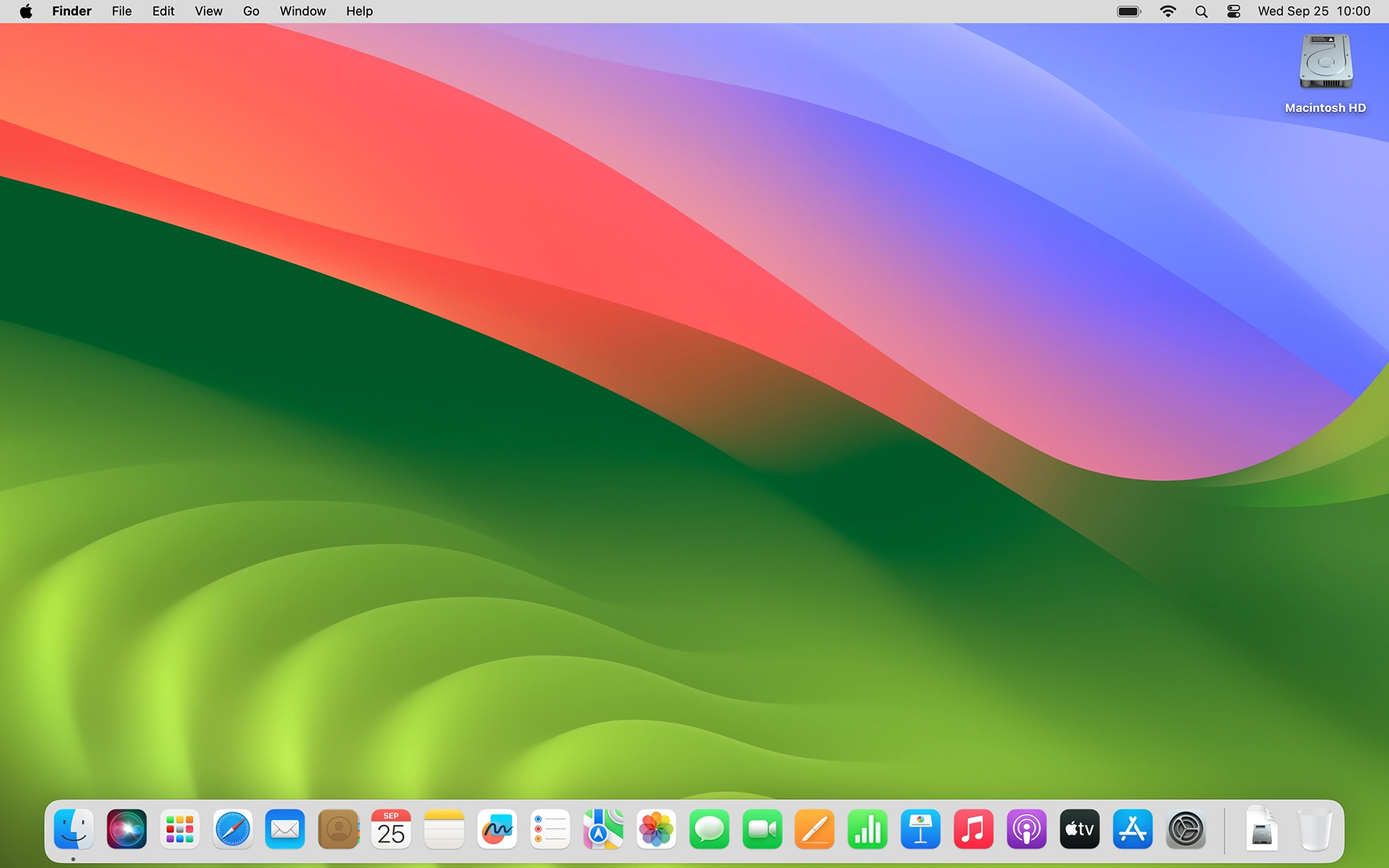Launch the Photos app
This screenshot has height=868, width=1389.
coord(656,829)
